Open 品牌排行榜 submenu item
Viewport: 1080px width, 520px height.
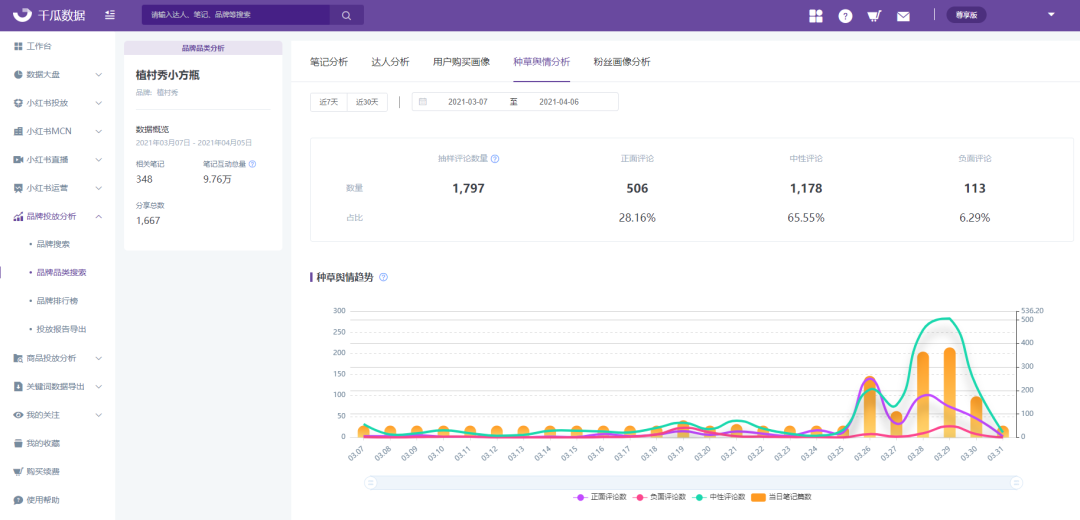point(57,301)
